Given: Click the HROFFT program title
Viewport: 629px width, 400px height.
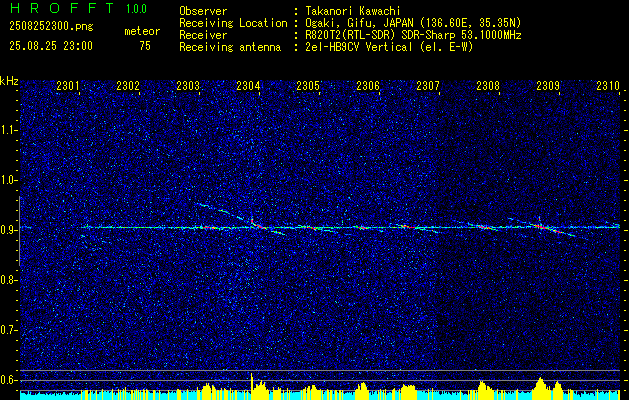Looking at the screenshot, I should pyautogui.click(x=62, y=8).
